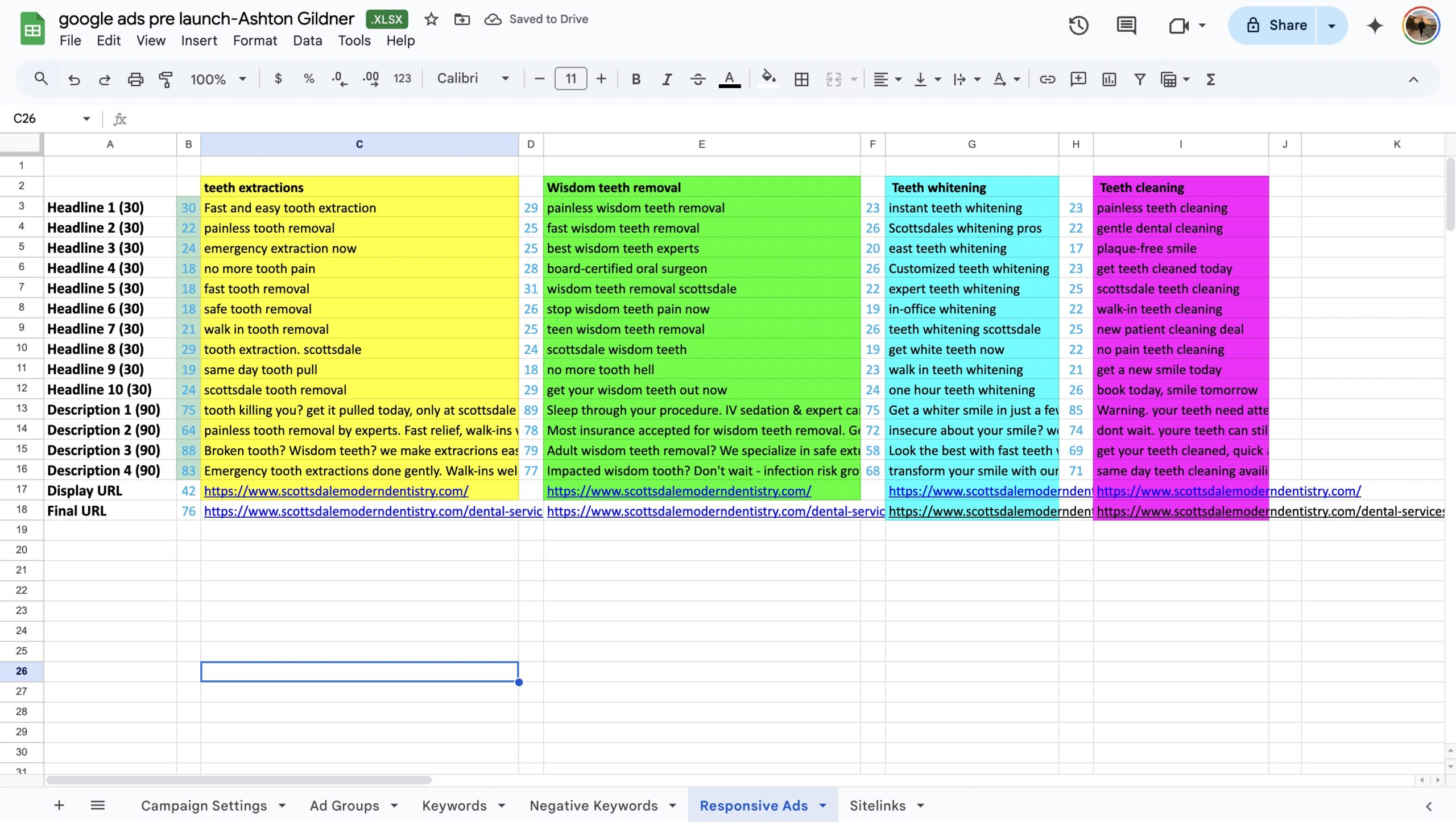Select the Paint format roller icon
1456x822 pixels.
pyautogui.click(x=166, y=79)
